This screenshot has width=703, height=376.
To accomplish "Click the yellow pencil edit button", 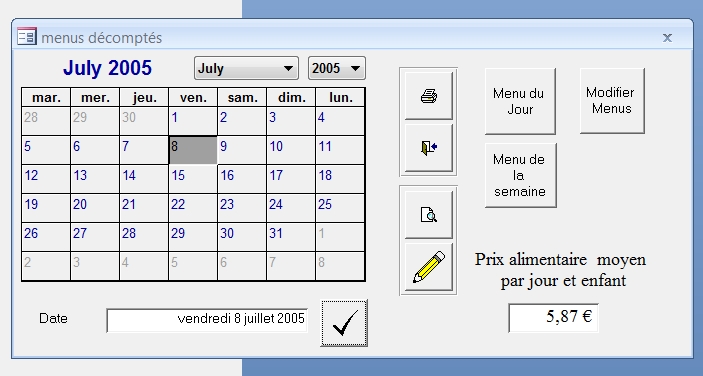I will click(x=429, y=267).
